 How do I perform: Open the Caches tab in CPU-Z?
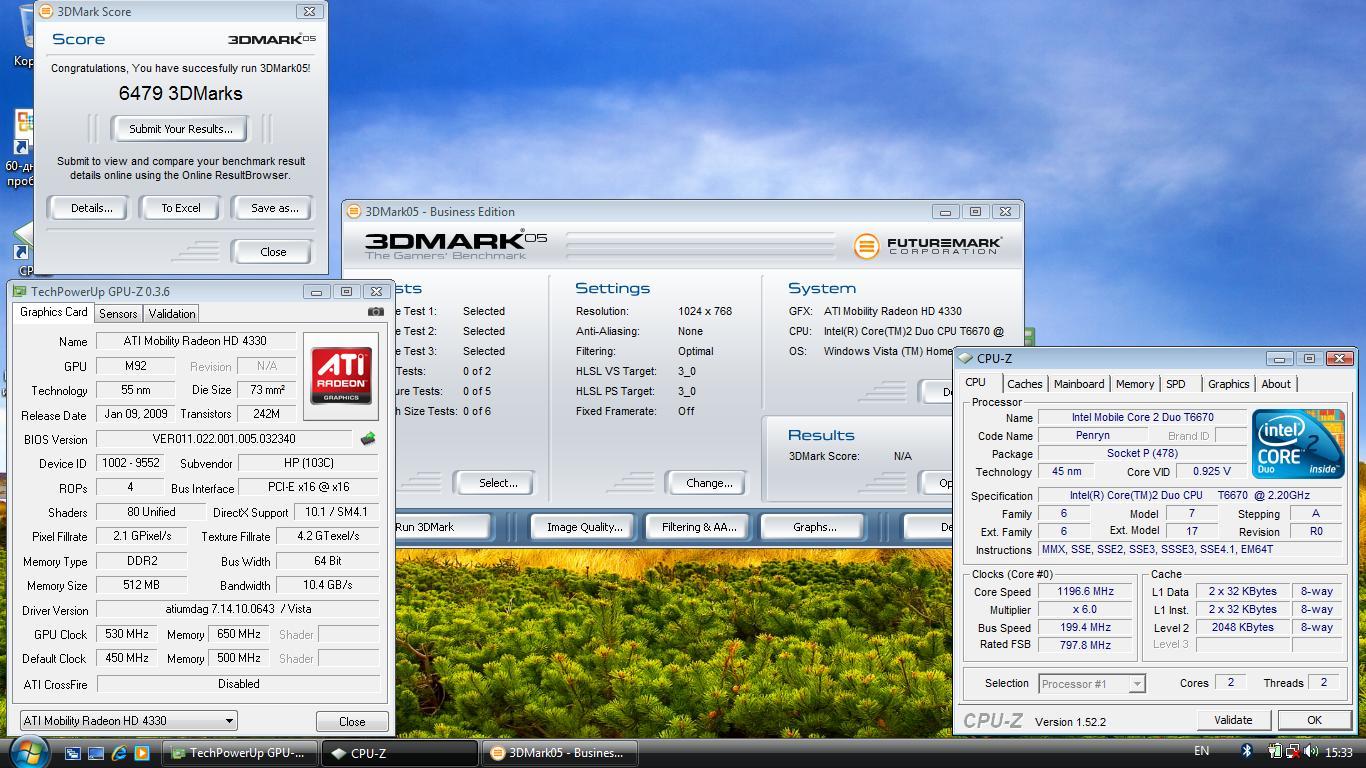(1024, 384)
